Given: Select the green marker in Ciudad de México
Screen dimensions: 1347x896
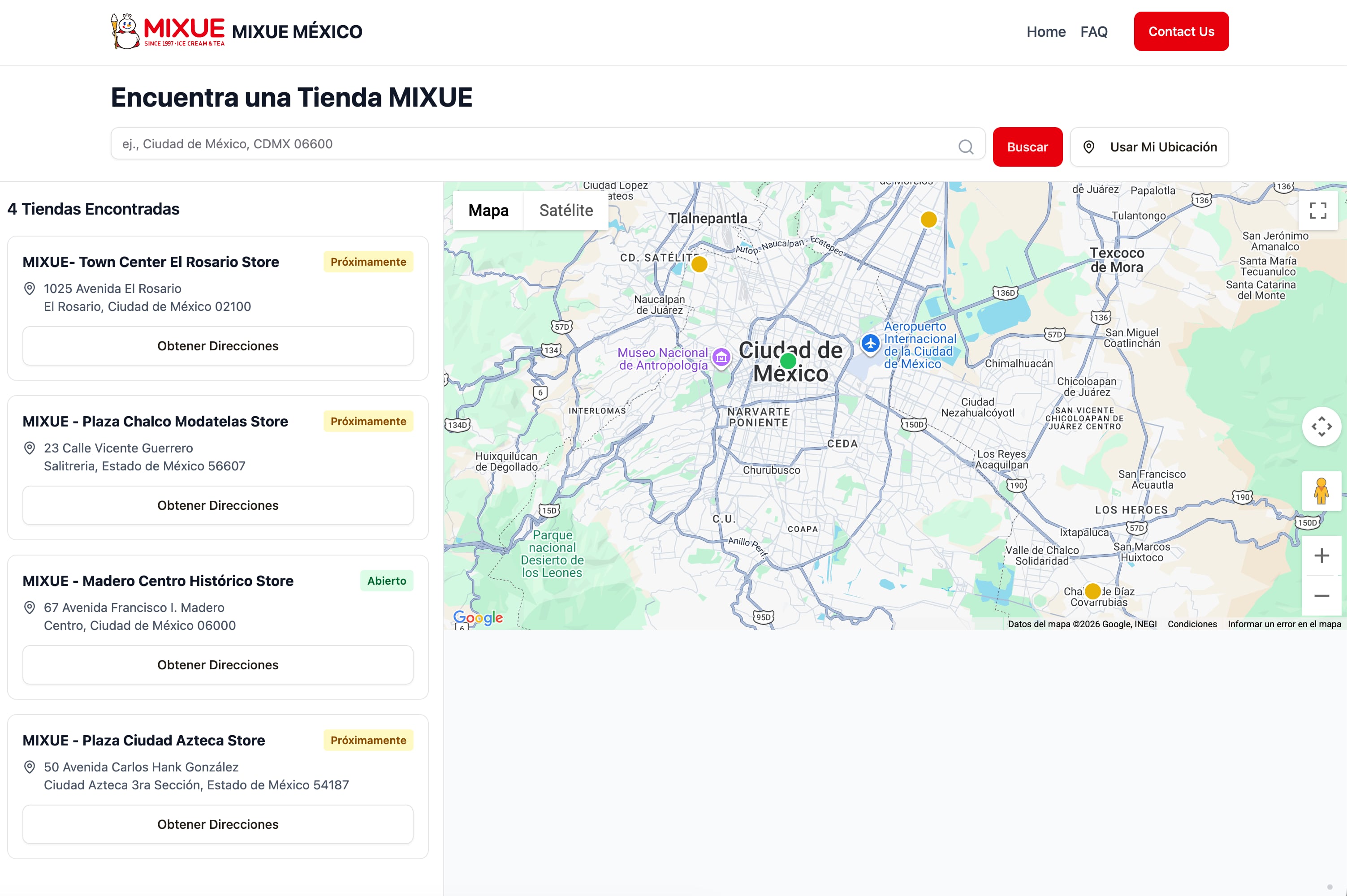Looking at the screenshot, I should click(x=789, y=360).
